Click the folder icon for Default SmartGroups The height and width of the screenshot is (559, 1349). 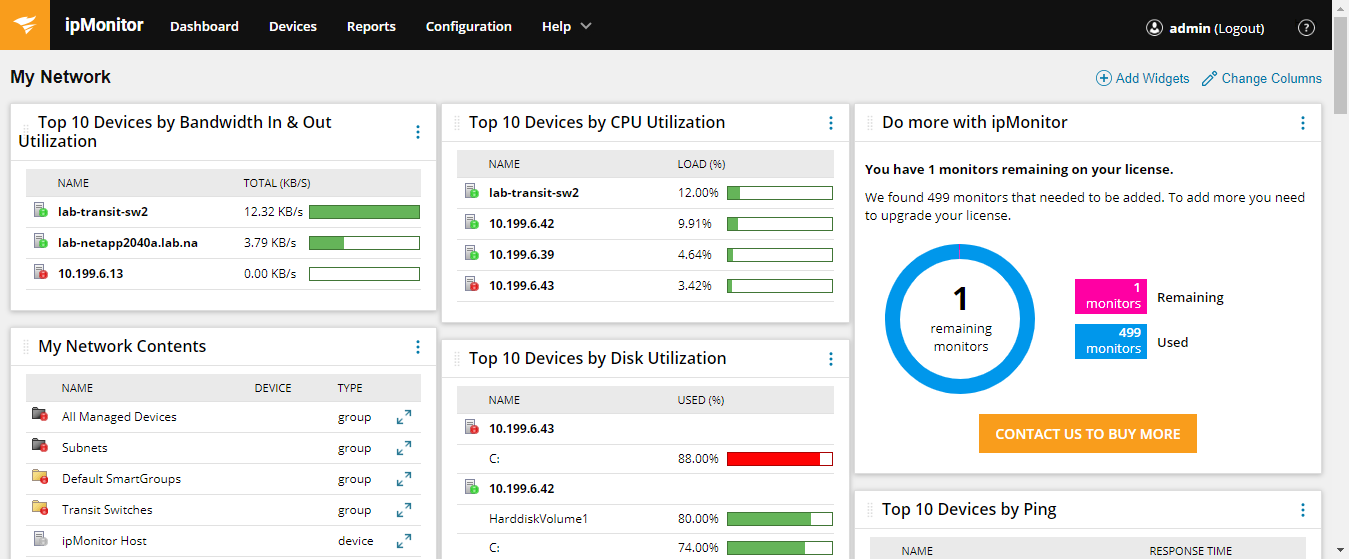(40, 478)
